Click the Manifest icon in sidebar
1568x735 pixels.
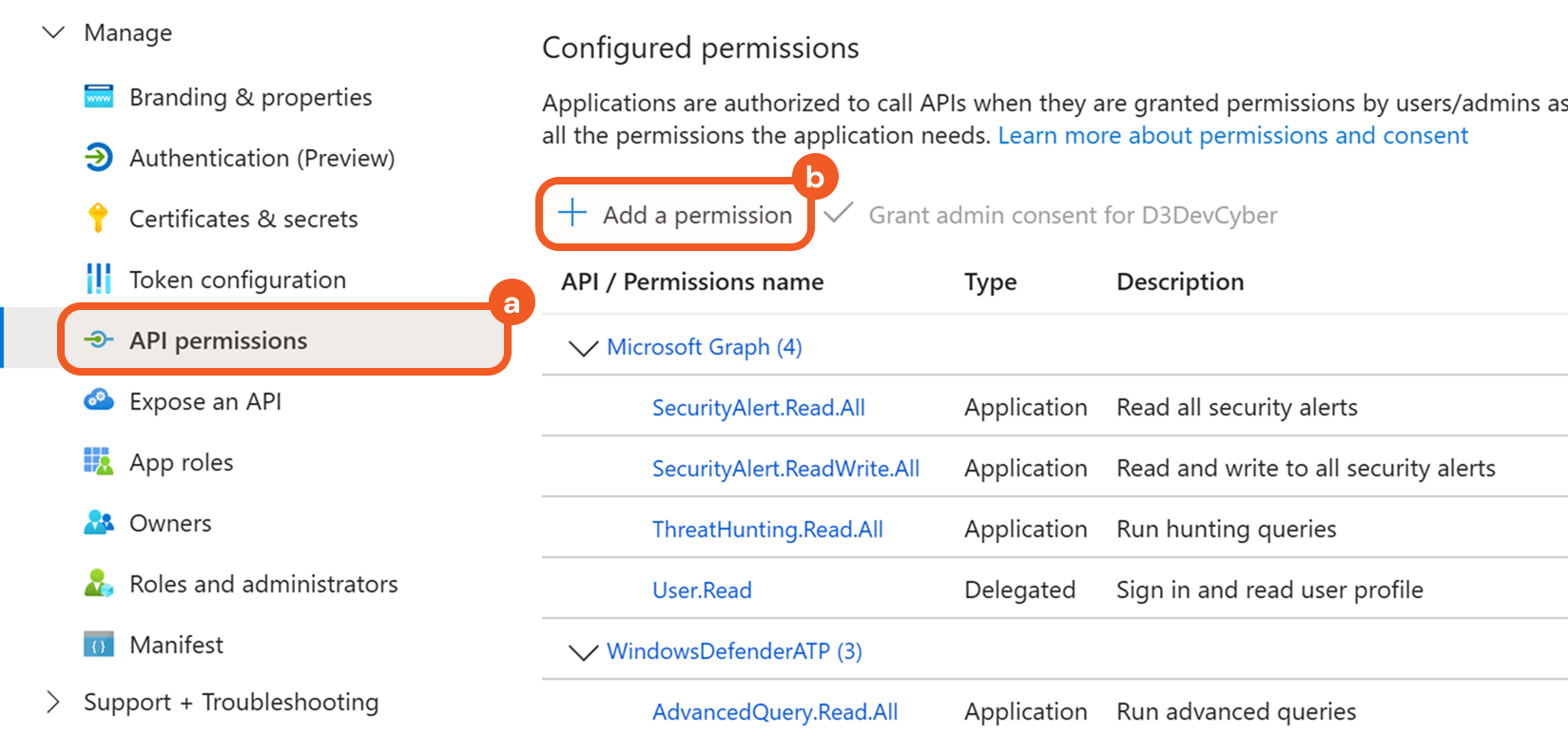99,645
